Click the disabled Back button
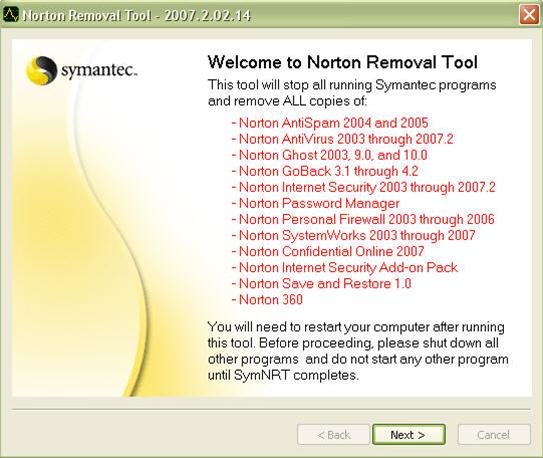 (x=334, y=434)
